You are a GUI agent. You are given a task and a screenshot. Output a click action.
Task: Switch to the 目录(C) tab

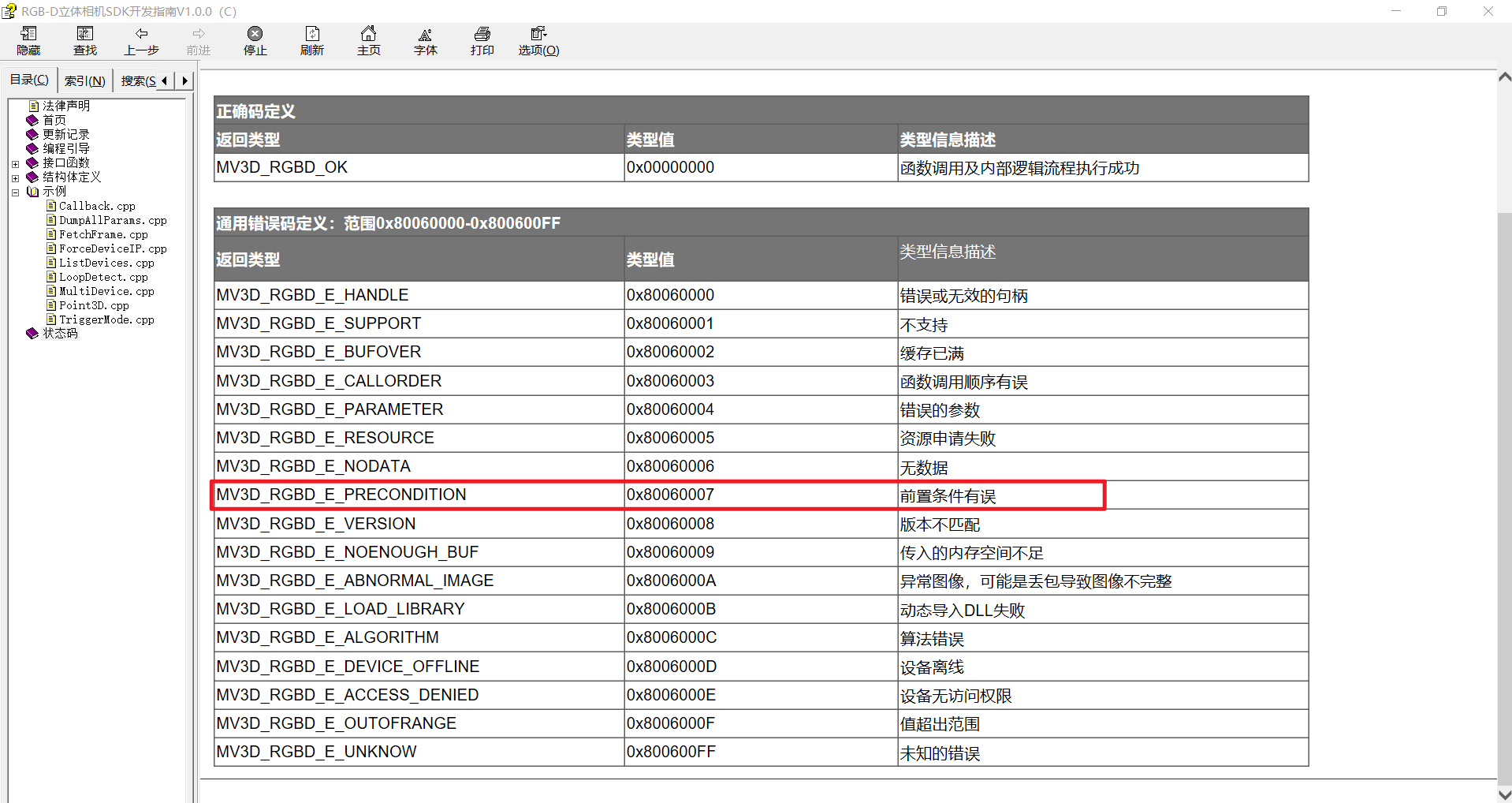pos(29,80)
